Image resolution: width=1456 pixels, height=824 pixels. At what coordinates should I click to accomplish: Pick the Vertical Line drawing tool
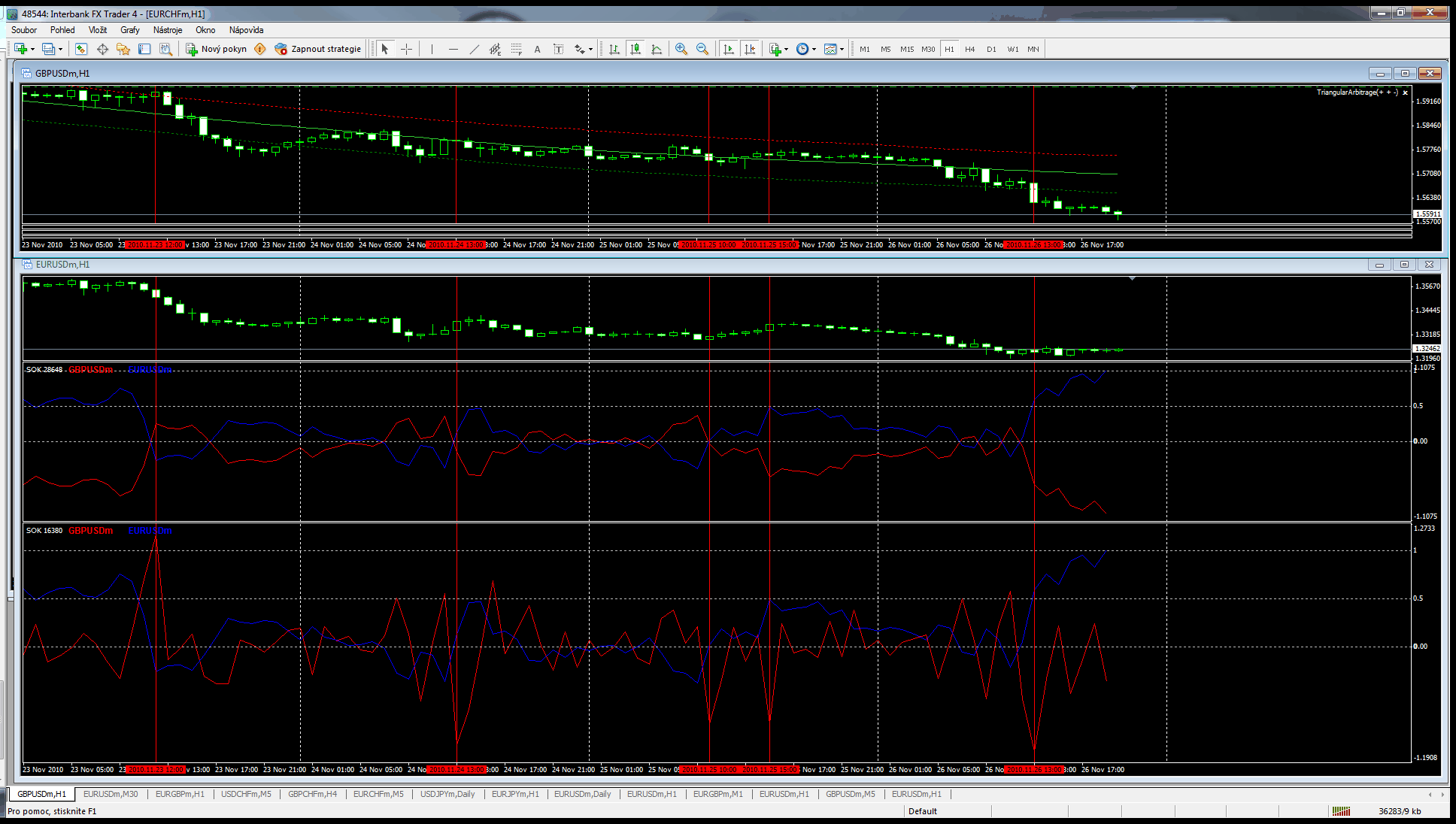point(432,49)
